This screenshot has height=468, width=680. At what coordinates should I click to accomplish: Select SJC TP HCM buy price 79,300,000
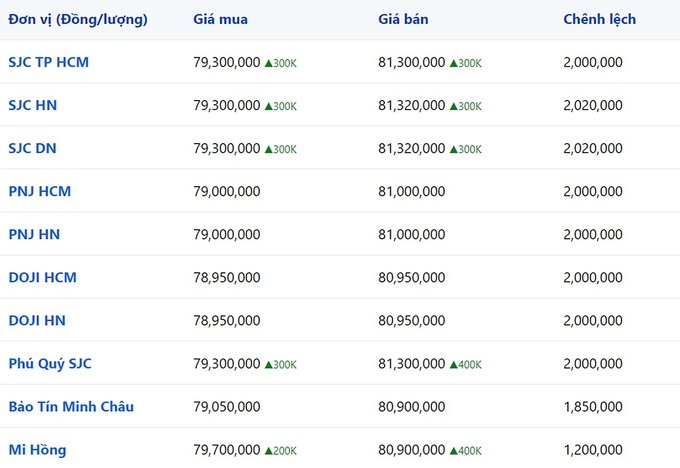pyautogui.click(x=227, y=62)
